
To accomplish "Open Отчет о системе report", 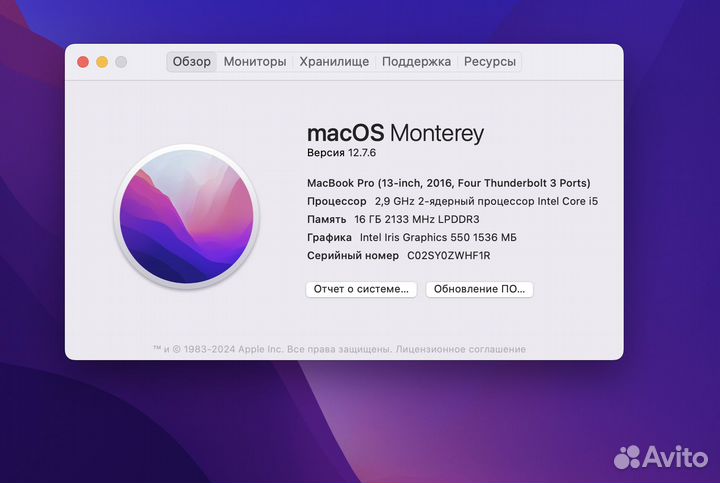I will [361, 289].
